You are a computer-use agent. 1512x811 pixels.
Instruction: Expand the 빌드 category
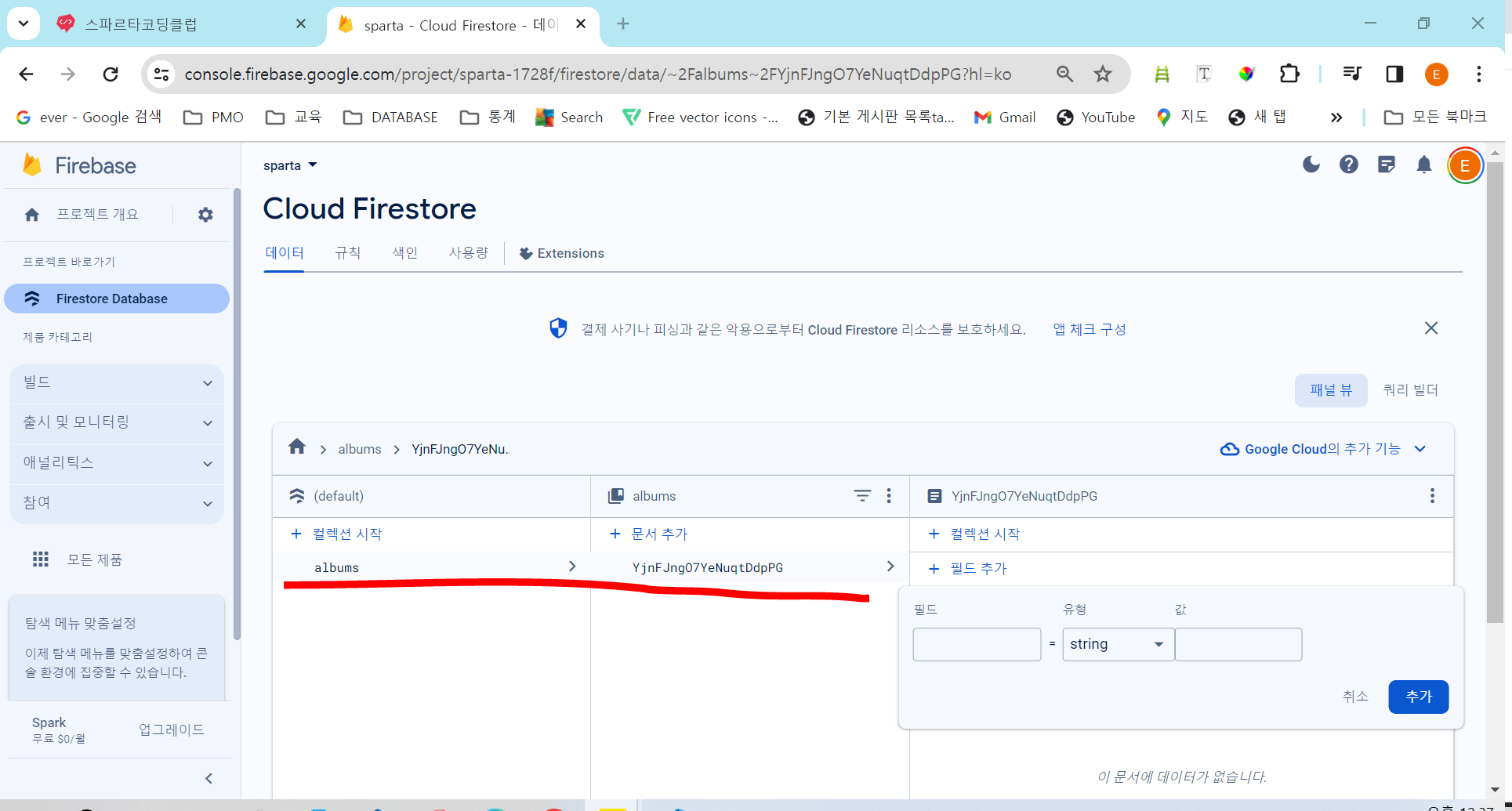coord(117,382)
